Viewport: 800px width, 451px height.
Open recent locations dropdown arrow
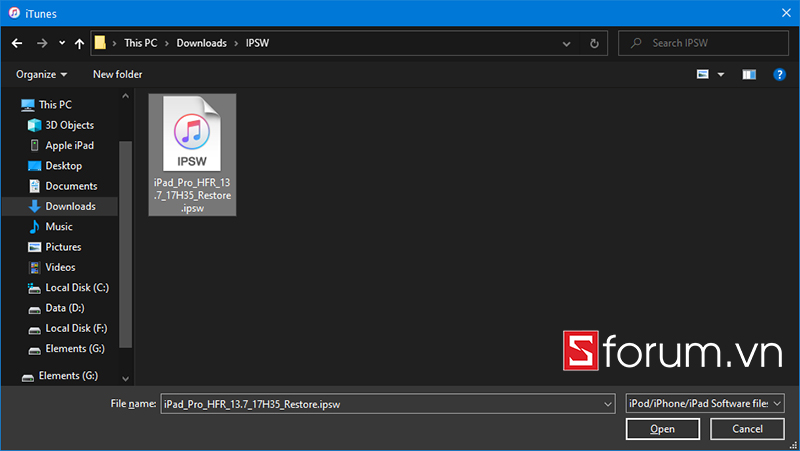(x=62, y=43)
